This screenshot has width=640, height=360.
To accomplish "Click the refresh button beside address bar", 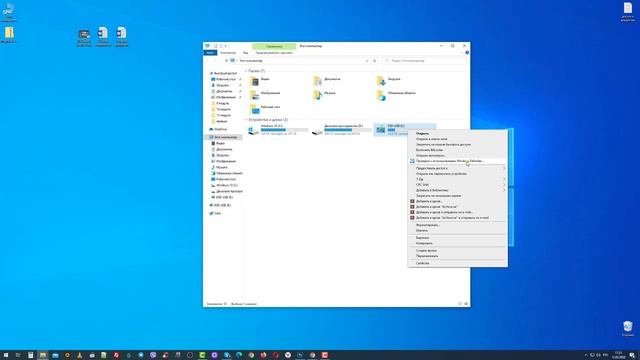I will [x=374, y=61].
